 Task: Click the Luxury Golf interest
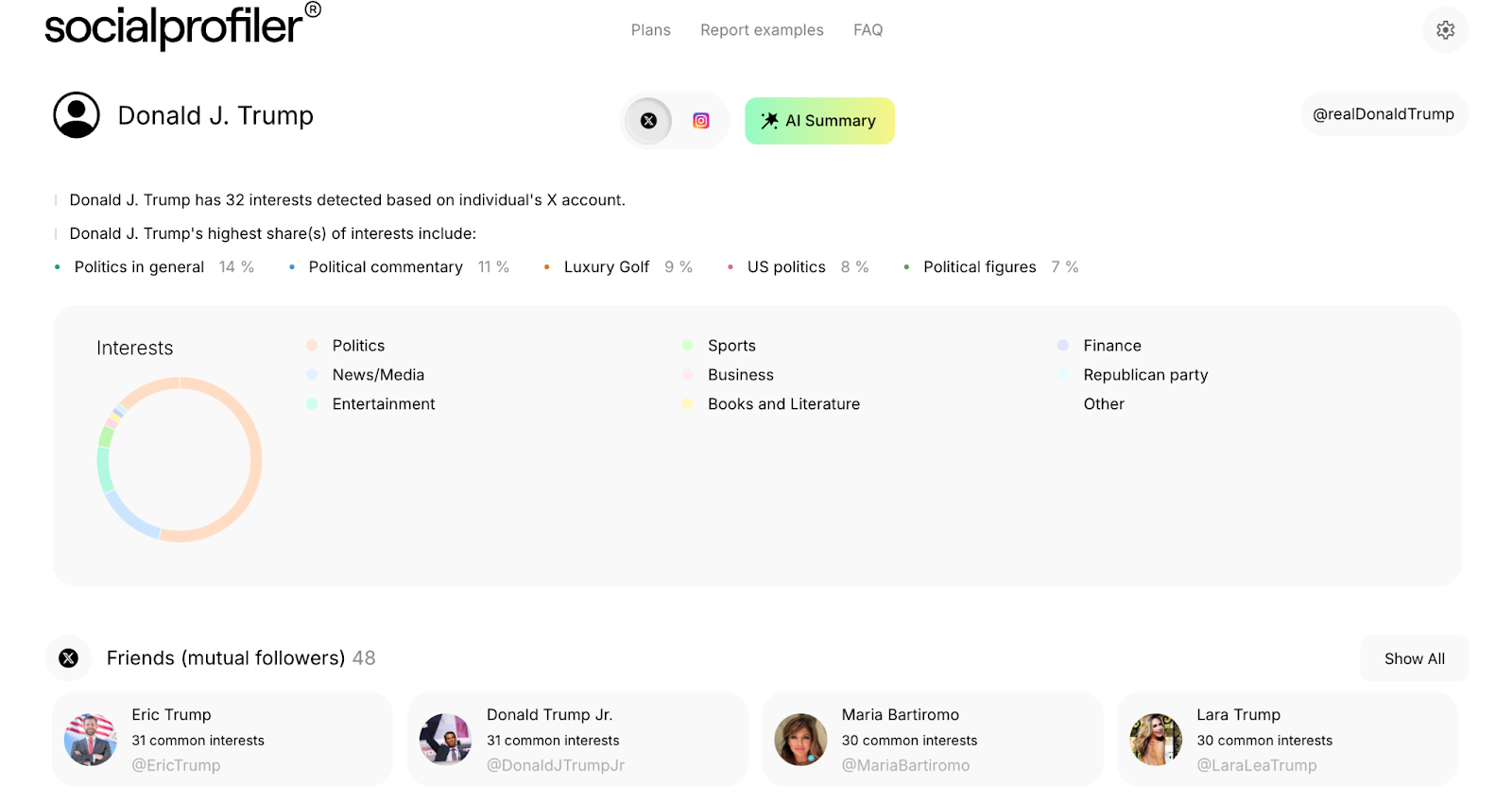(x=607, y=267)
